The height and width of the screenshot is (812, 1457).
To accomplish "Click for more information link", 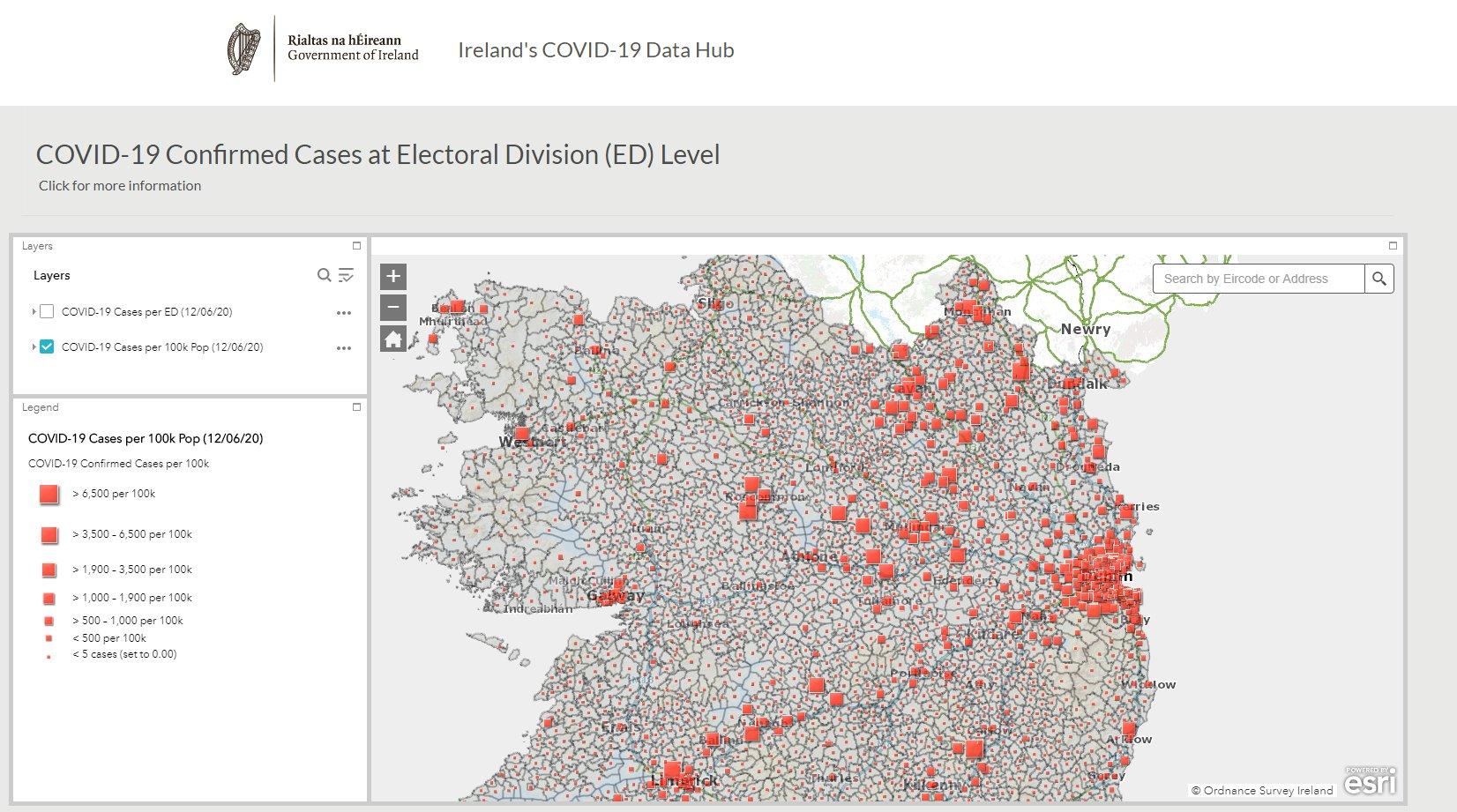I will [x=120, y=185].
